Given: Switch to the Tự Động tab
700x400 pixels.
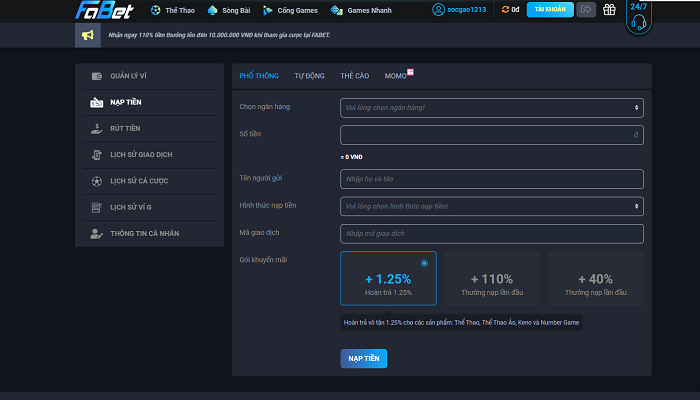Looking at the screenshot, I should point(309,76).
